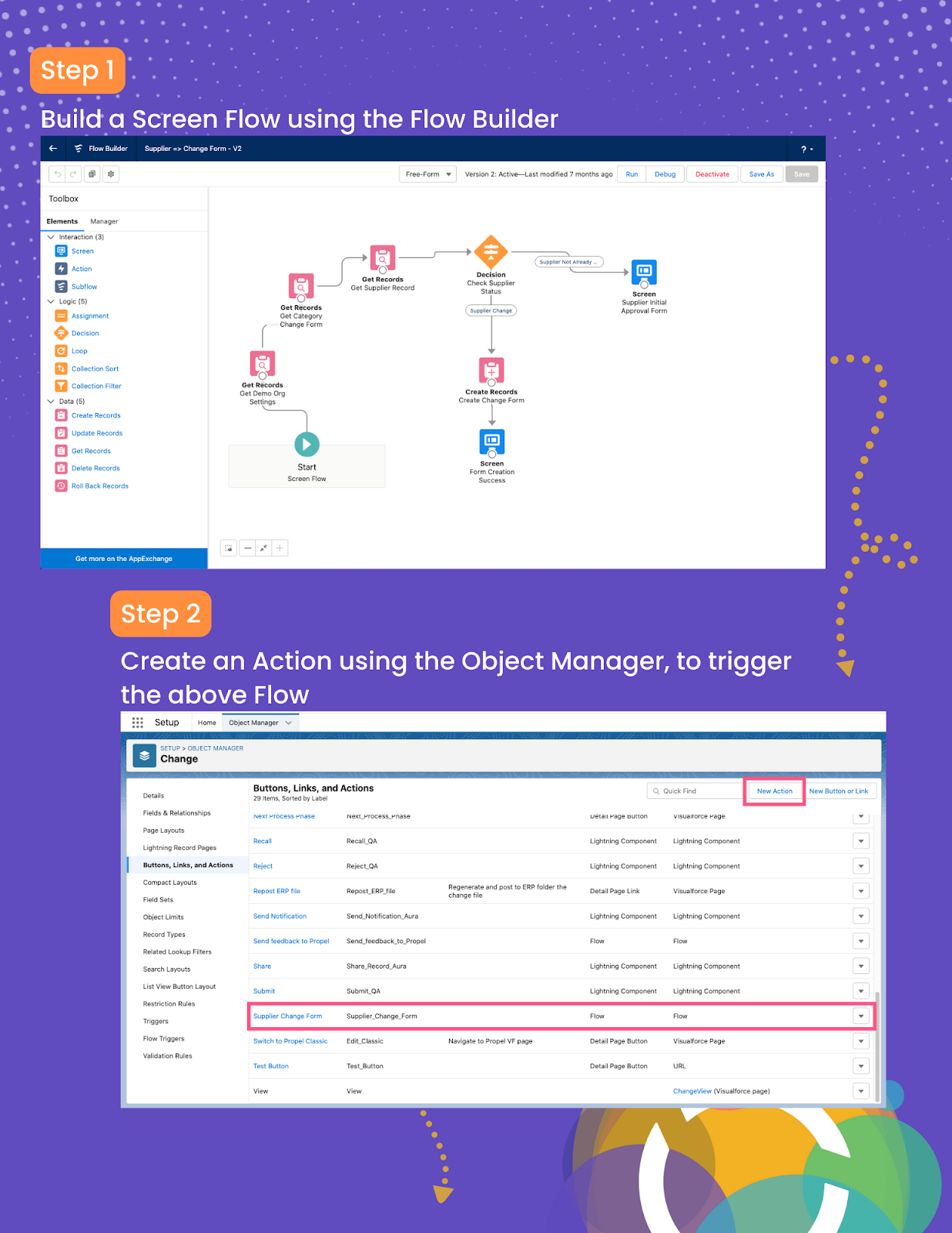Image resolution: width=952 pixels, height=1233 pixels.
Task: Click the Run button
Action: (x=632, y=174)
